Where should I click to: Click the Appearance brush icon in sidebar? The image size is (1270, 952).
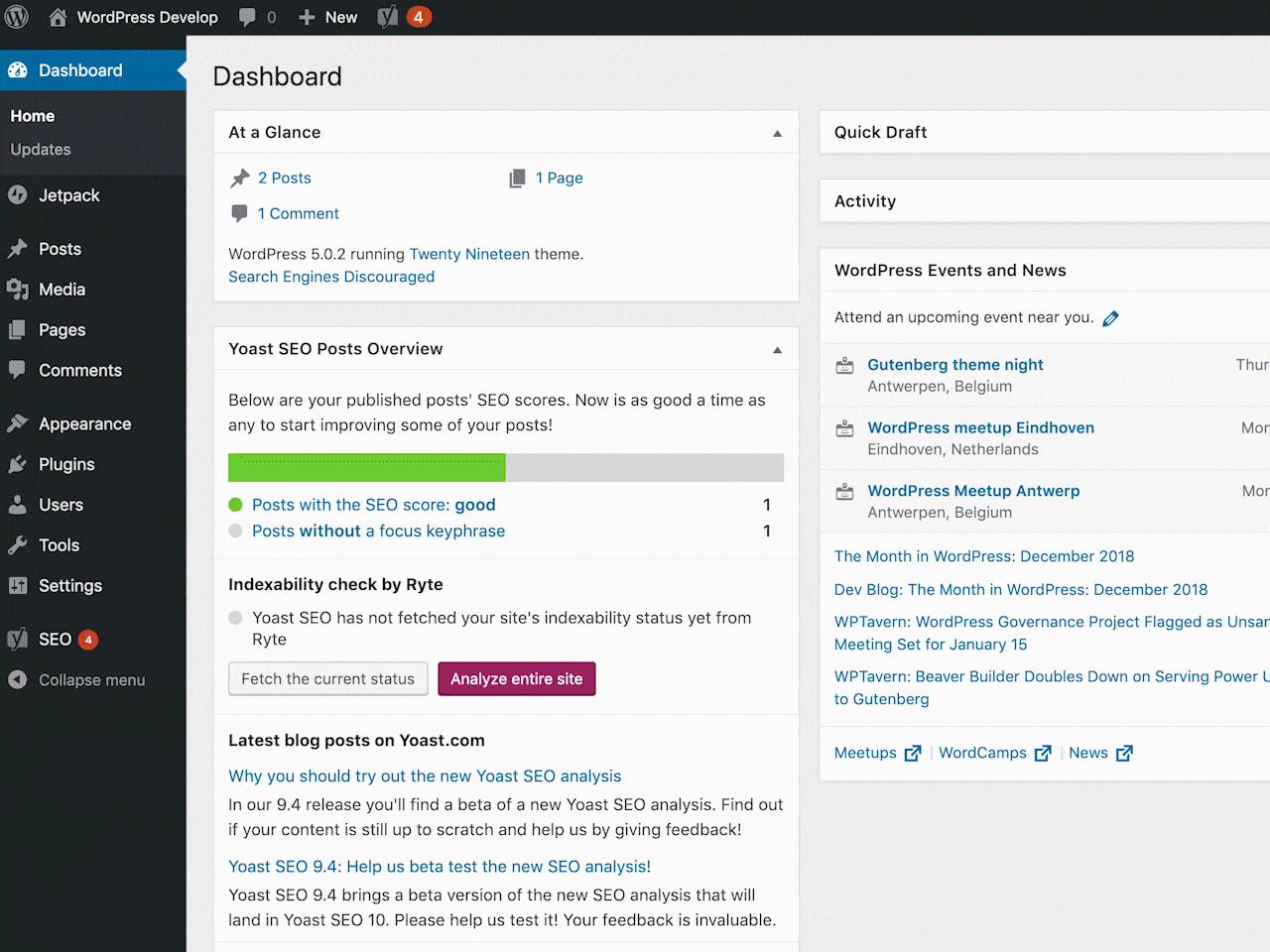click(18, 423)
